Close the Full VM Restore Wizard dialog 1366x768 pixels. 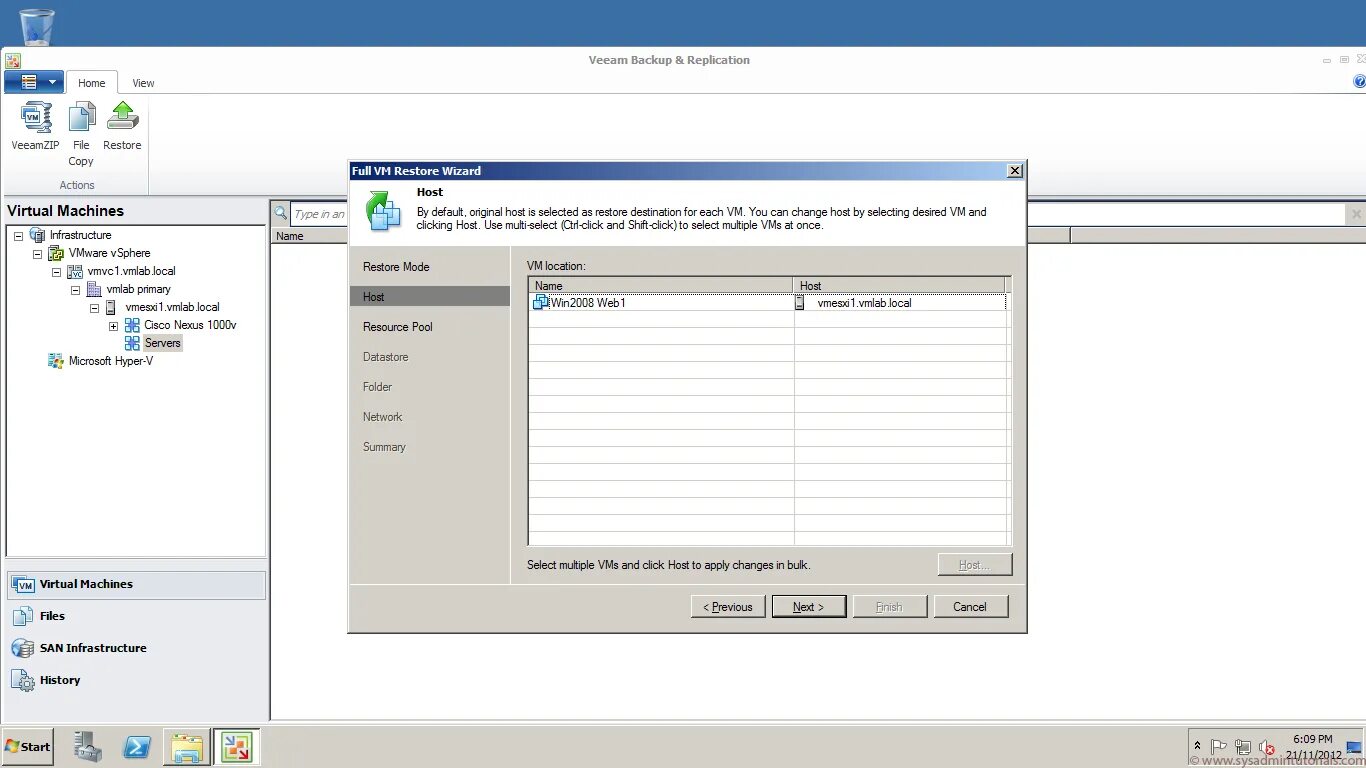tap(1014, 171)
